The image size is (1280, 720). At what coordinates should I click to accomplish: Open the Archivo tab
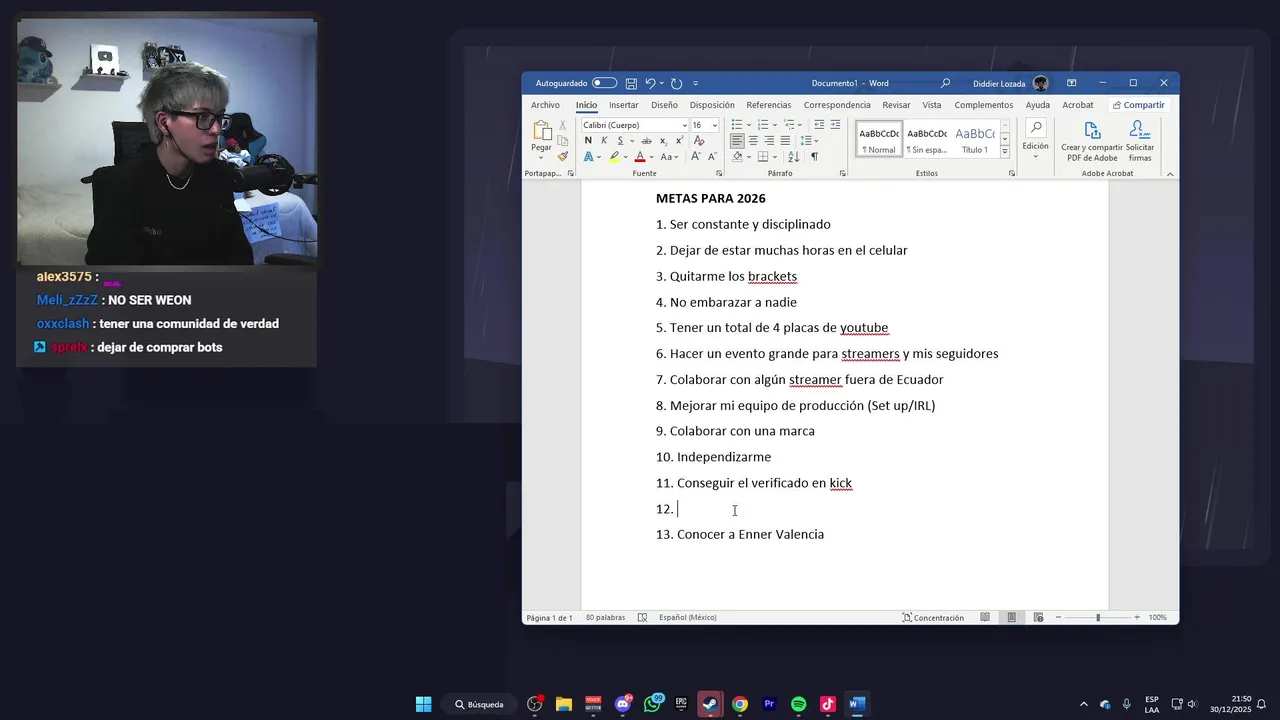545,105
